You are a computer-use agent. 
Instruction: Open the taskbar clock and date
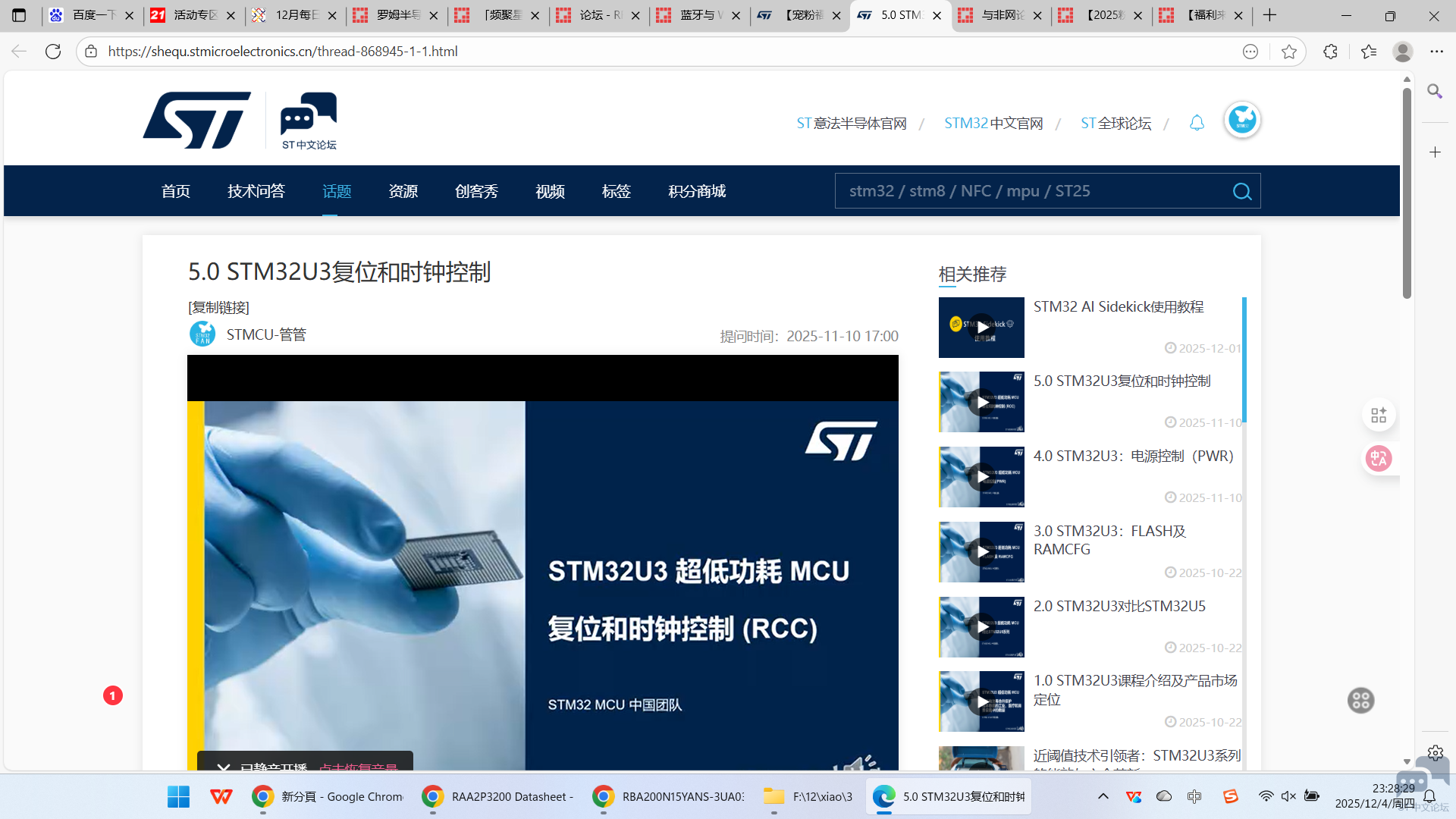[x=1375, y=796]
